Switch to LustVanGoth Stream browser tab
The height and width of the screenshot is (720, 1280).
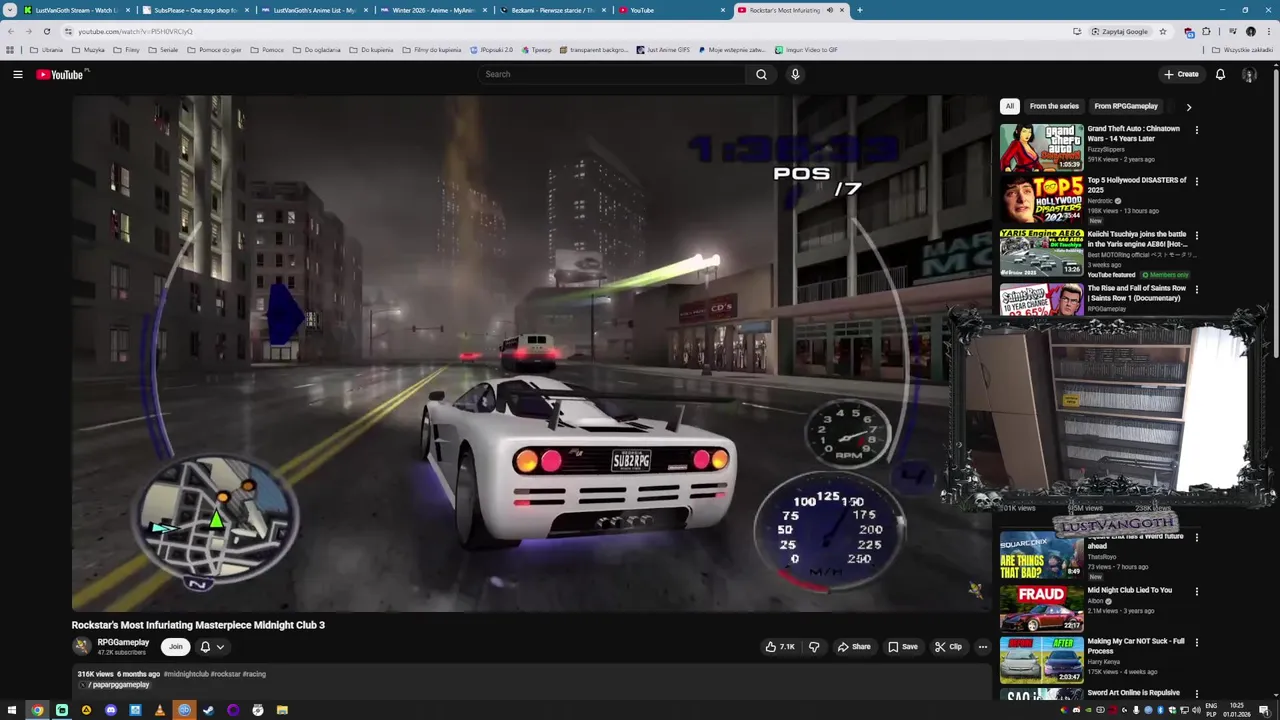[x=78, y=10]
